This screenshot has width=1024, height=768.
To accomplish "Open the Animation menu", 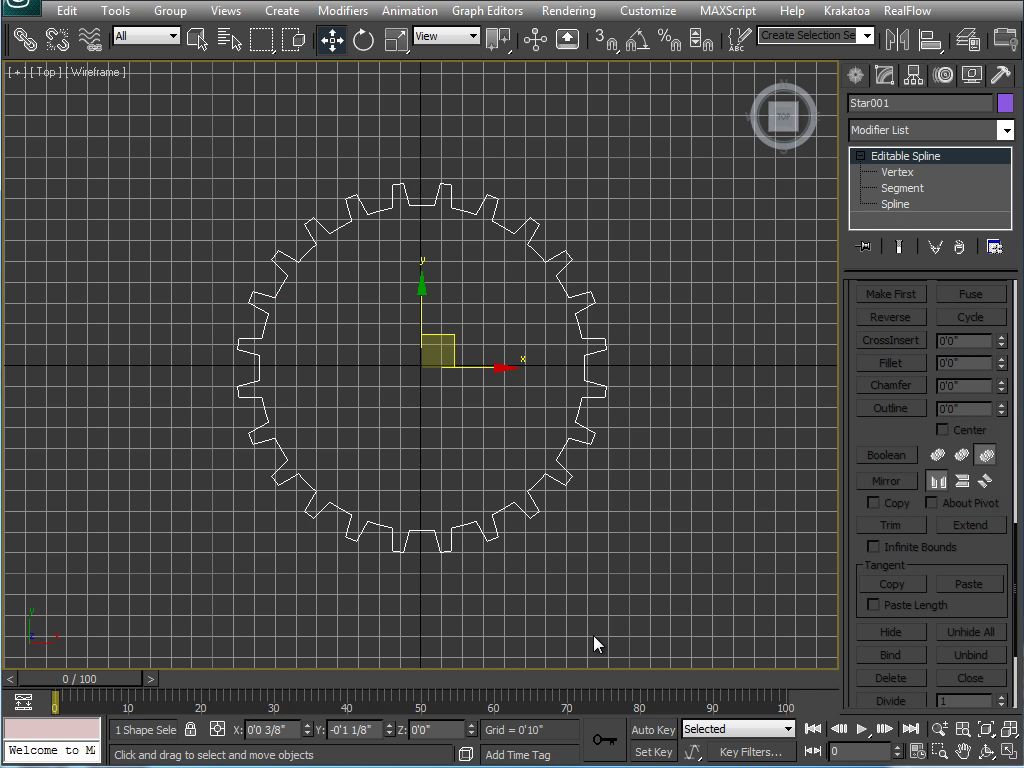I will (409, 10).
